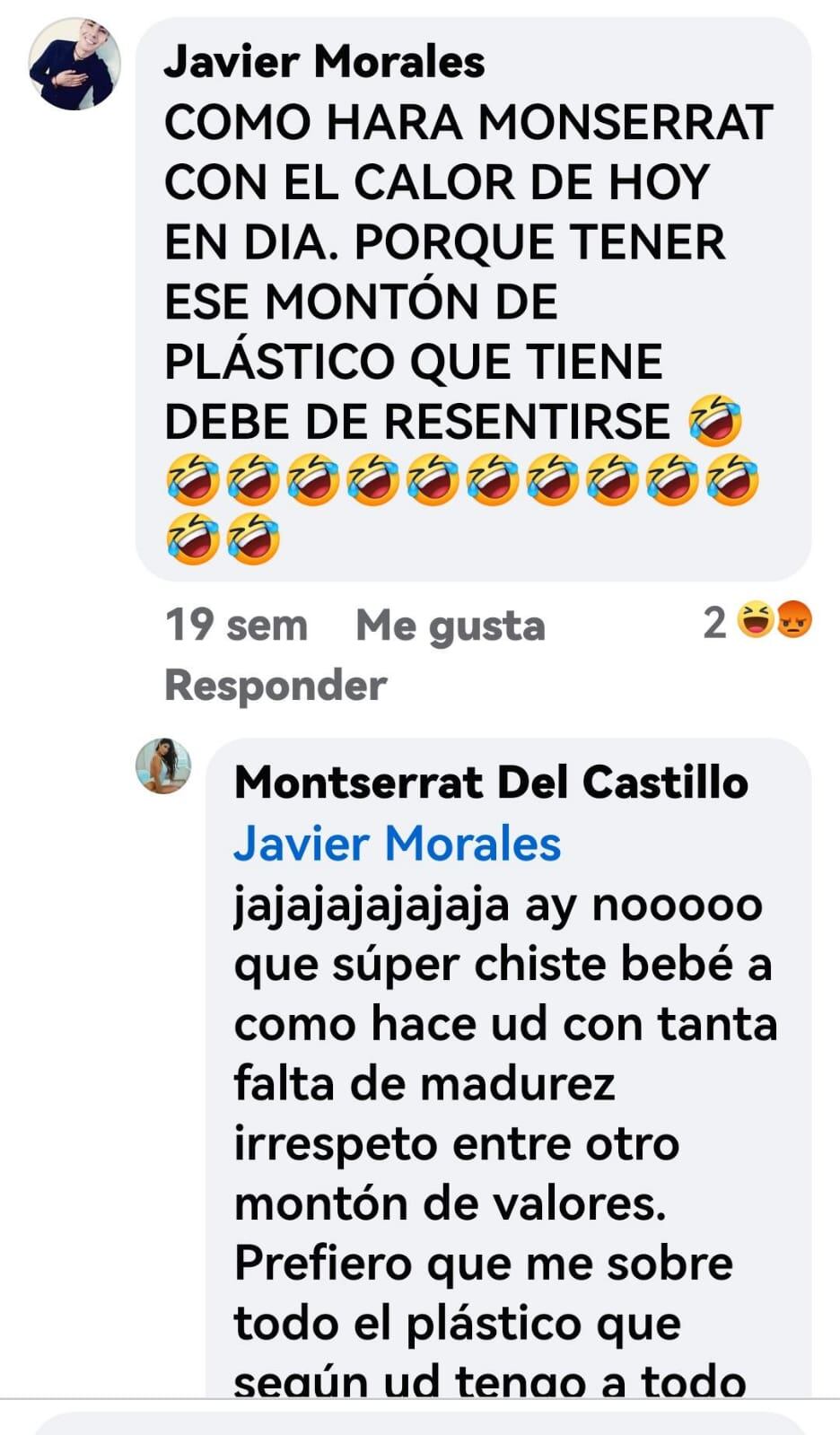This screenshot has height=1435, width=840.
Task: Tap the first emoji in the ten-emoji row
Action: click(193, 480)
